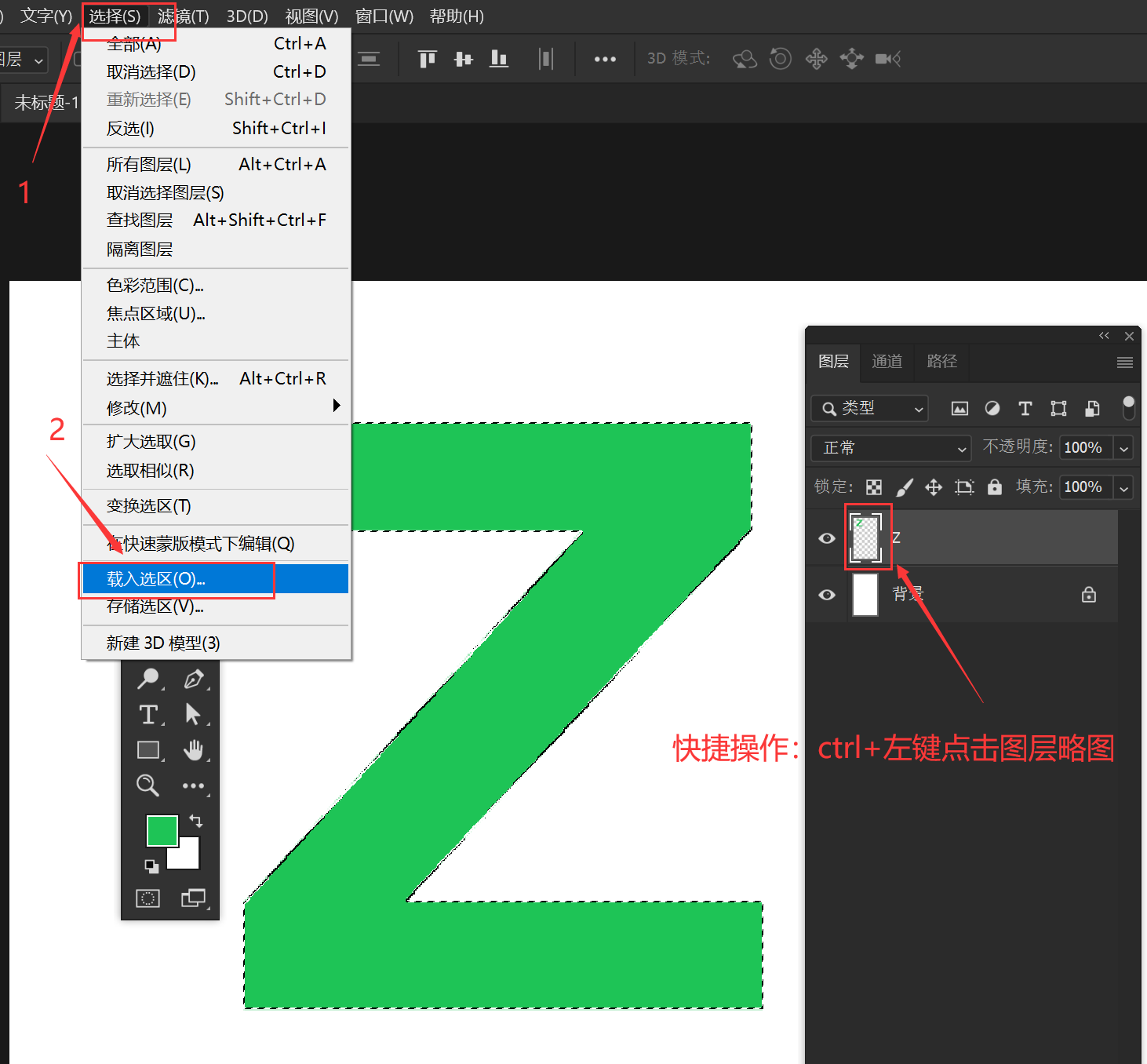Align vertical centers in options bar

[464, 59]
